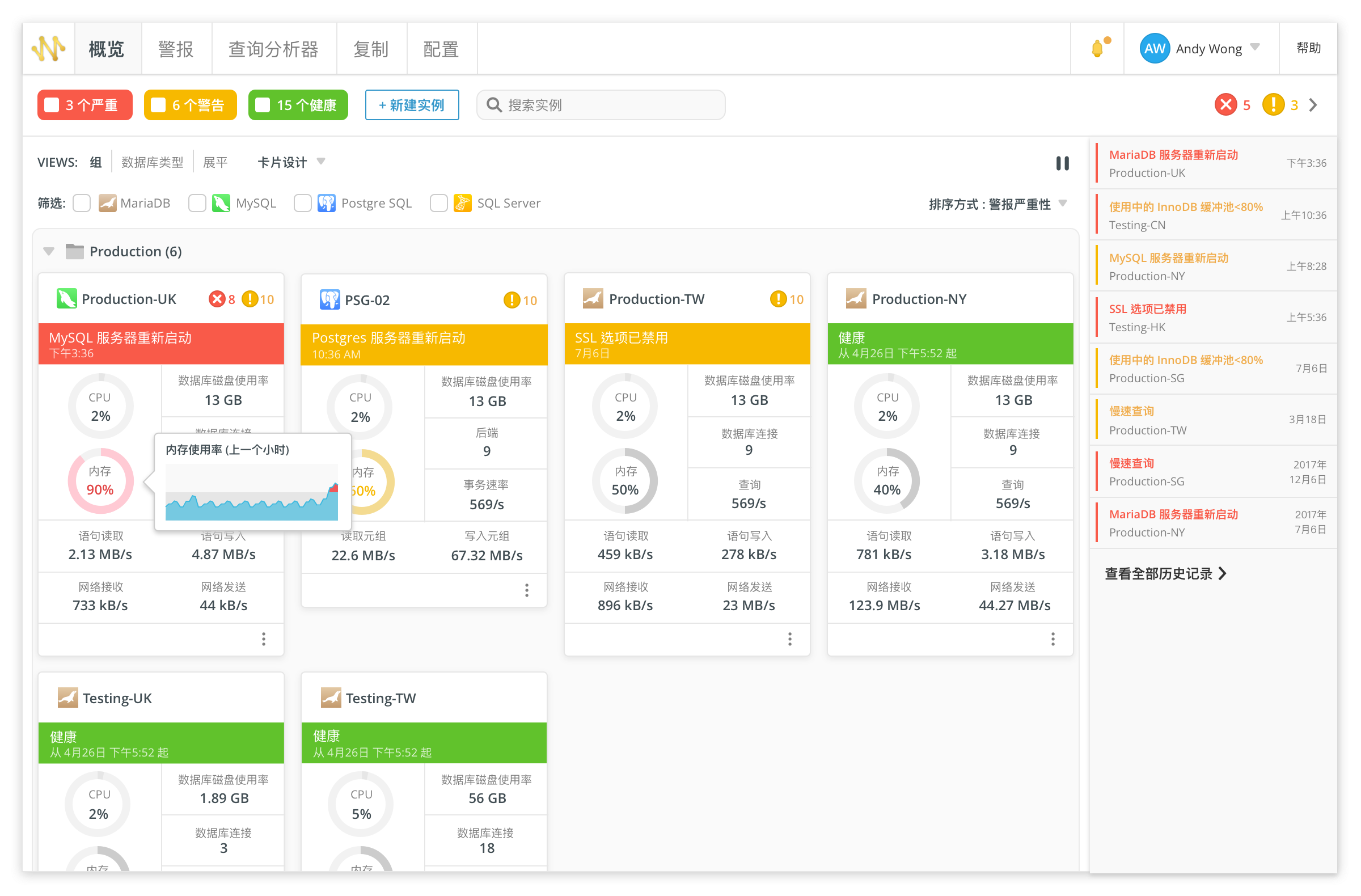This screenshot has width=1361, height=896.
Task: Open the 卡片设计 layout dropdown
Action: (291, 162)
